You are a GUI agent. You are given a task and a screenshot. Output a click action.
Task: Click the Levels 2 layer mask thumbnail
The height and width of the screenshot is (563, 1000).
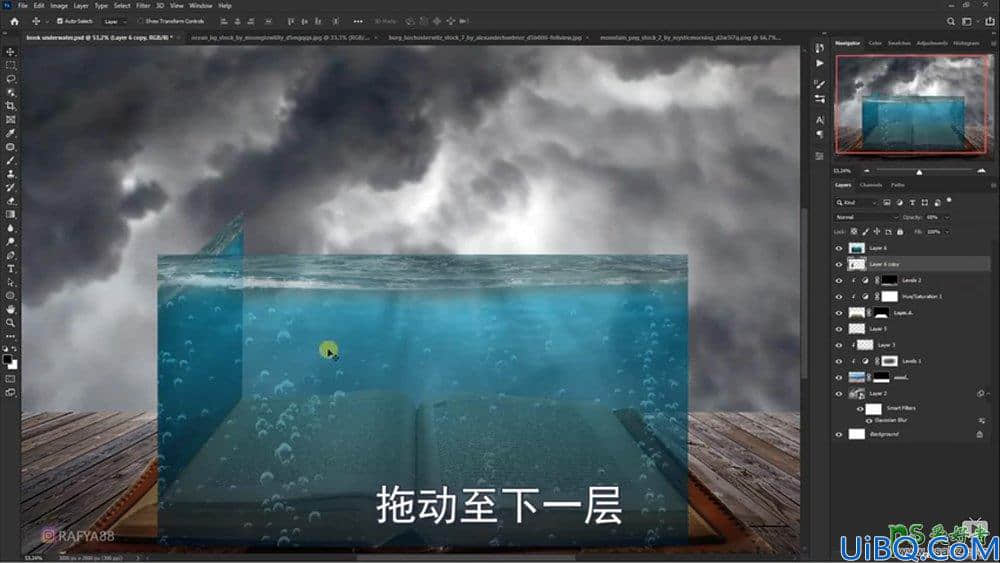coord(889,280)
